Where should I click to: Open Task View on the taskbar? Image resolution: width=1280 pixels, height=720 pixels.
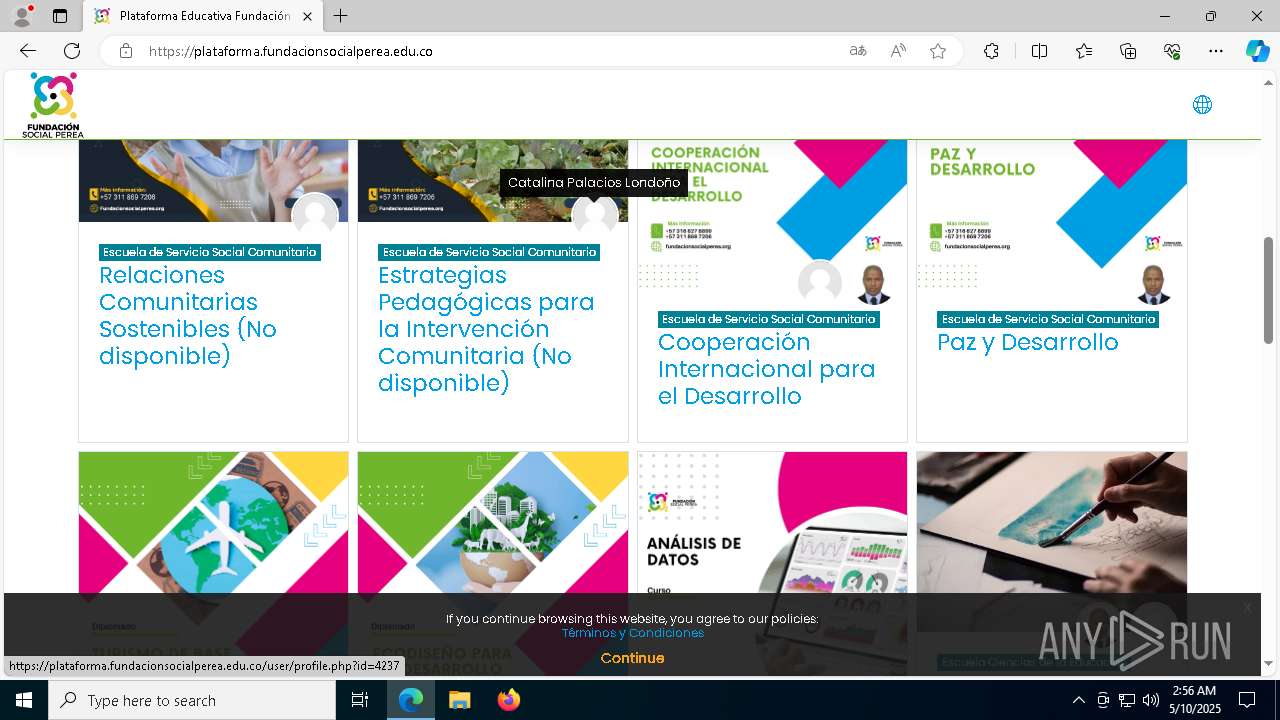(x=360, y=700)
